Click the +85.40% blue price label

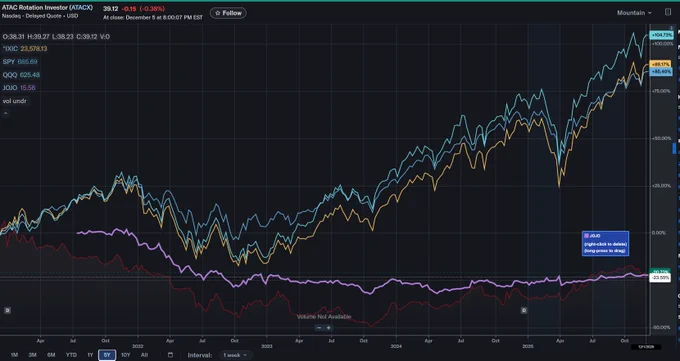(x=661, y=71)
